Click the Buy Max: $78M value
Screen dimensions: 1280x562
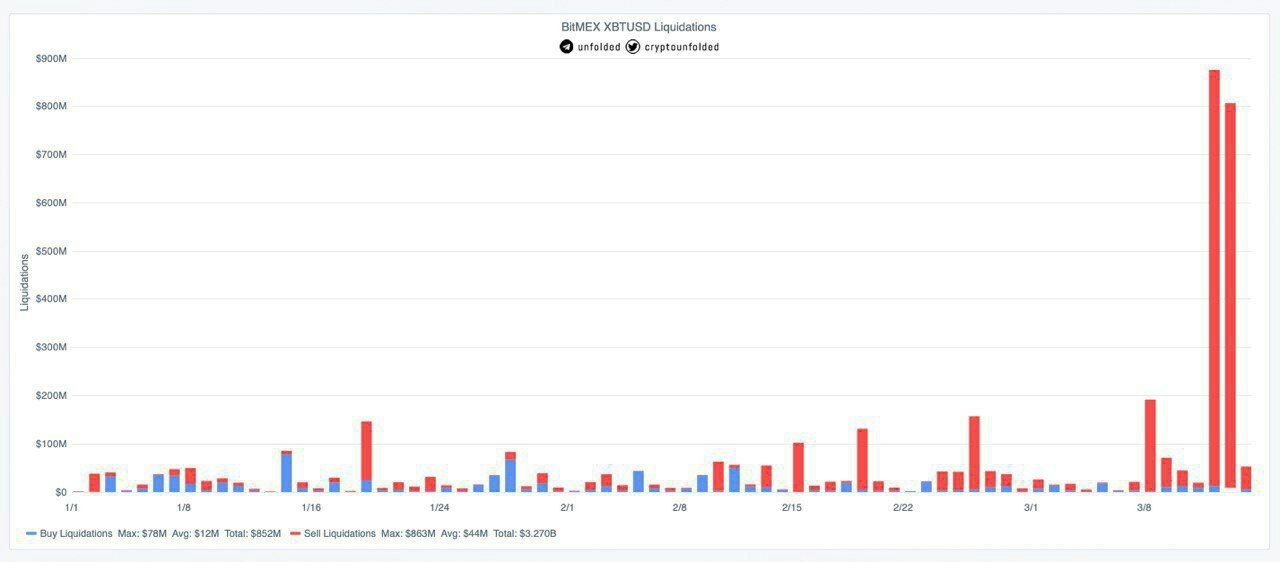point(142,534)
